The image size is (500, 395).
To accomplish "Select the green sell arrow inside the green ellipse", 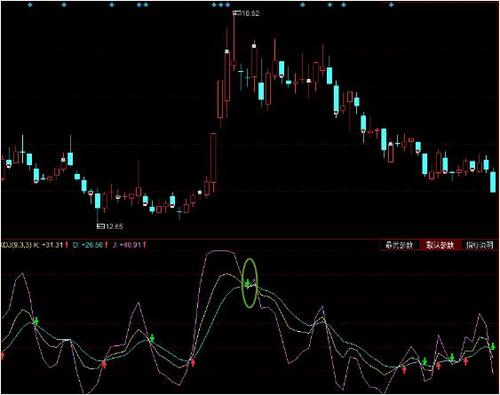I will [248, 284].
